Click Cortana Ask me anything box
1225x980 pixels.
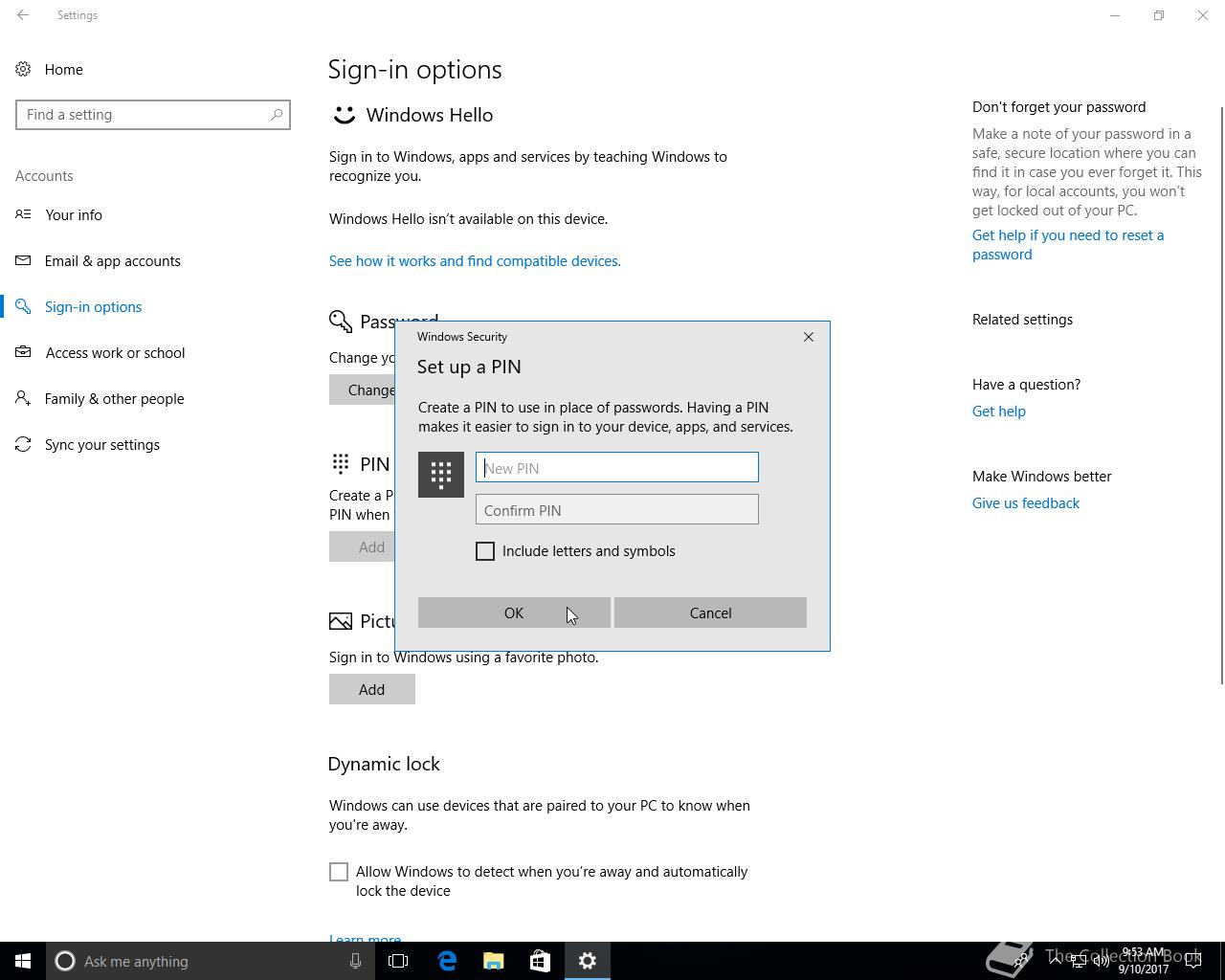[209, 961]
